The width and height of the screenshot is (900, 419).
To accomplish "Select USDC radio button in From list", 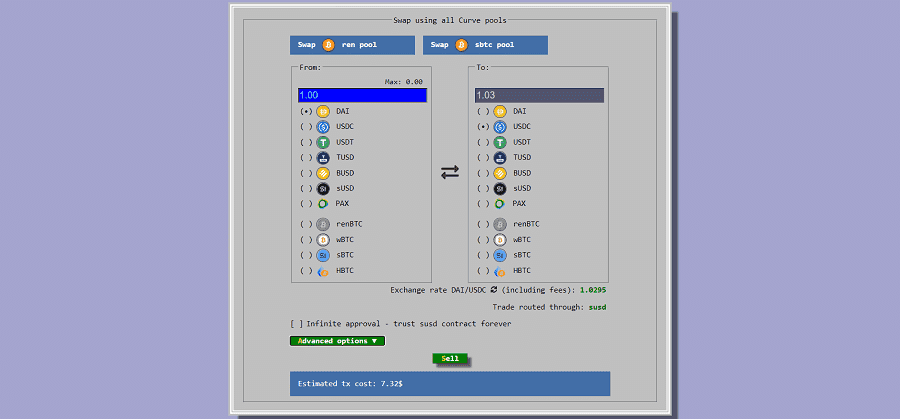I will 306,127.
